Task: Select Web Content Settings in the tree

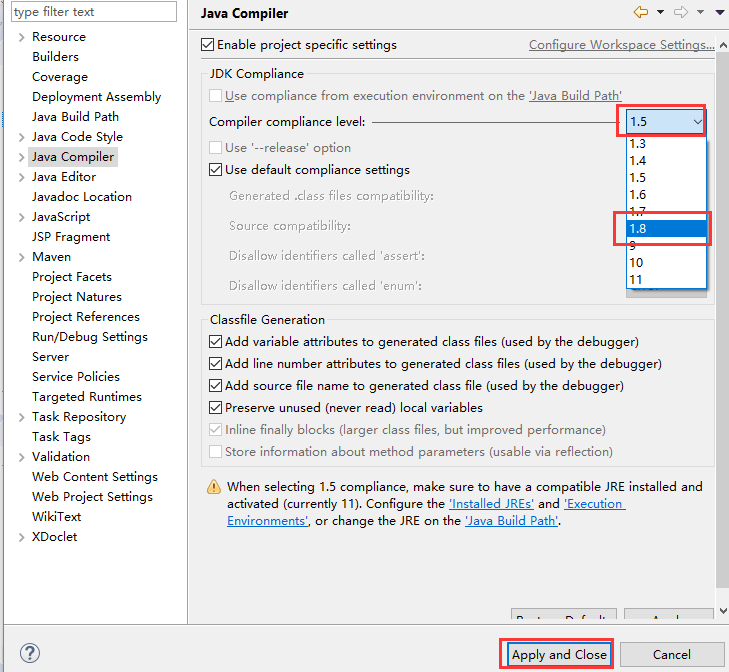Action: (x=95, y=477)
